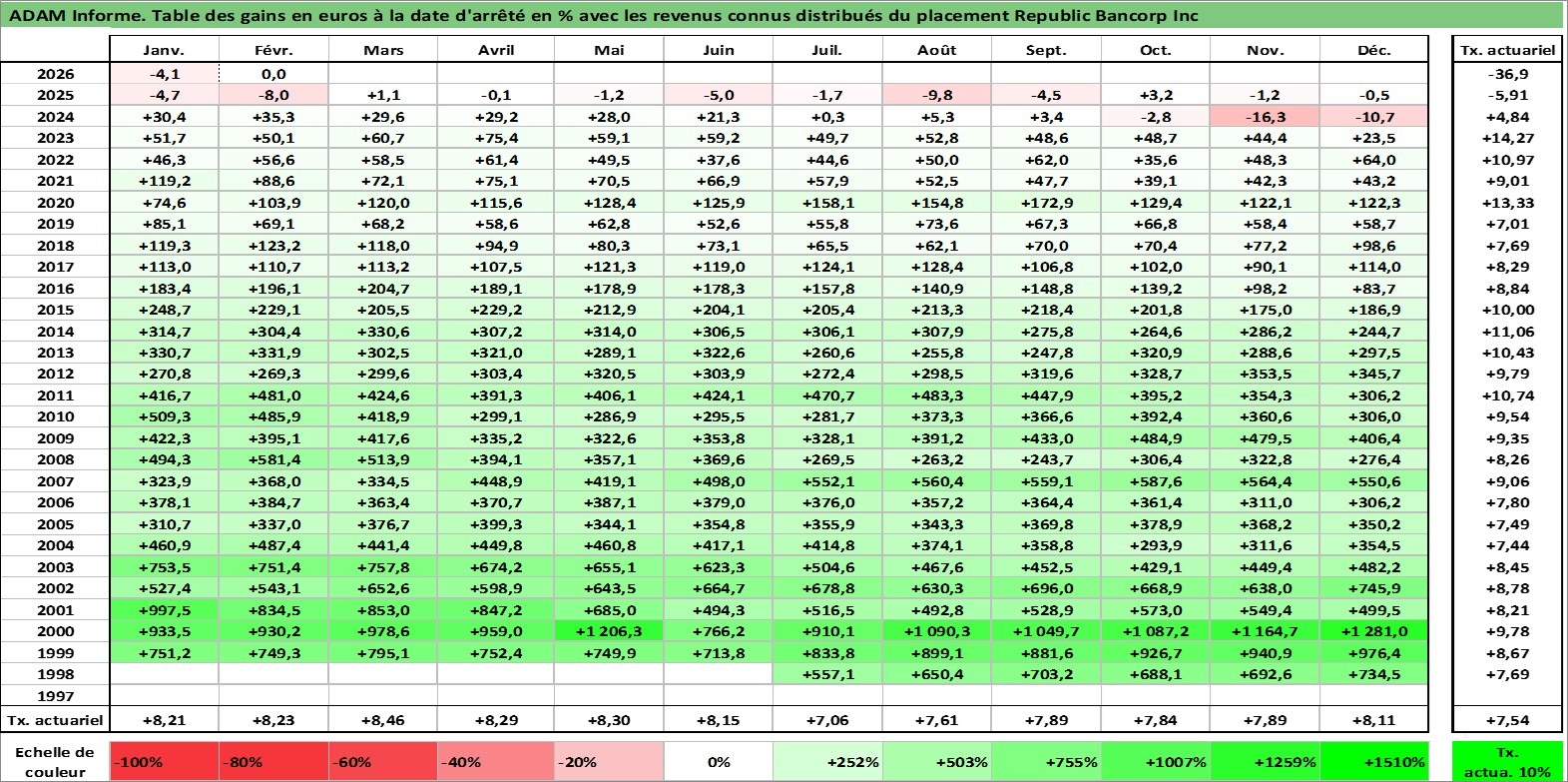1568x782 pixels.
Task: Select the -80% color scale swatch
Action: pos(273,761)
